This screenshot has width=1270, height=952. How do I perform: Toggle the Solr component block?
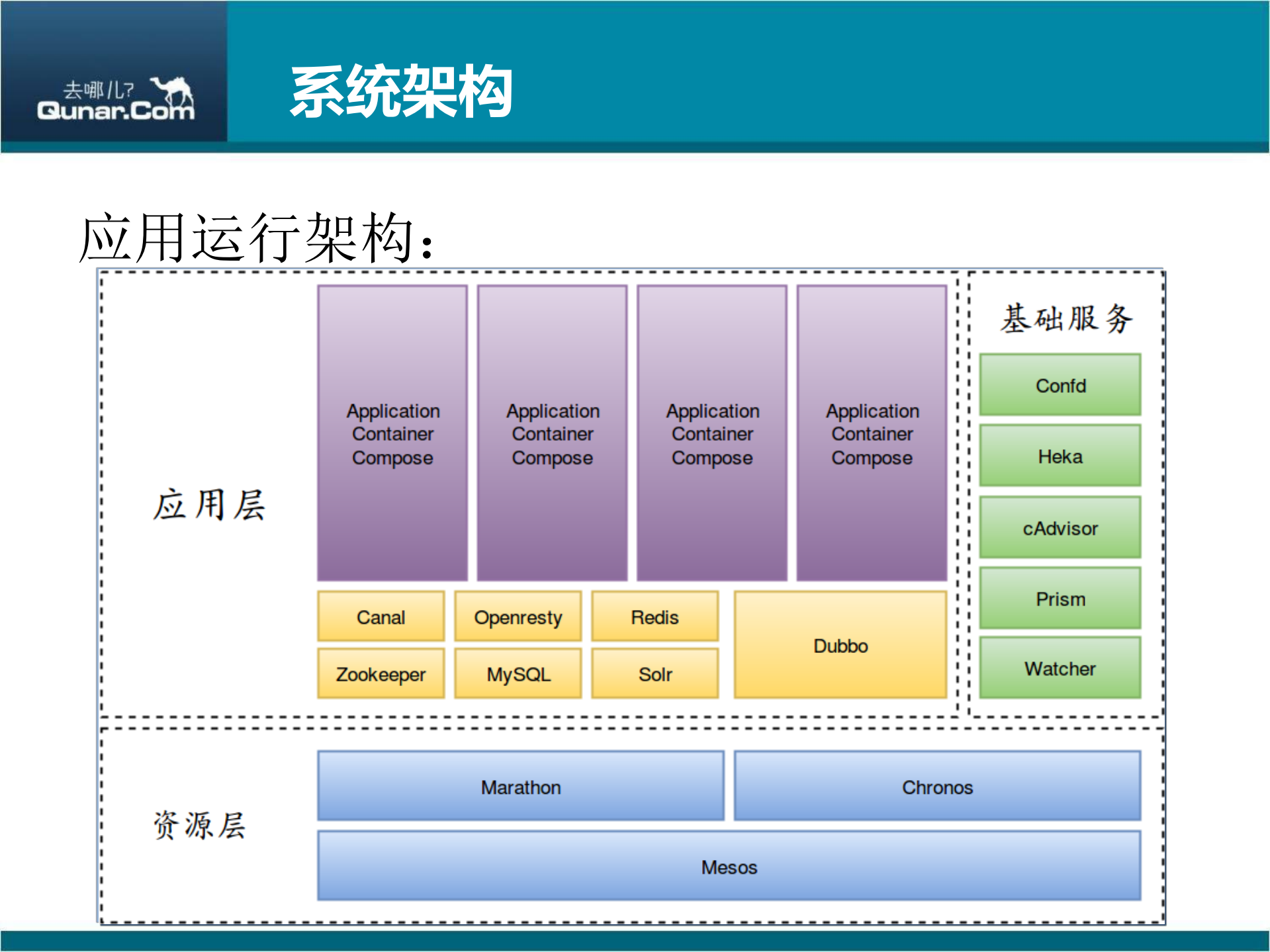pyautogui.click(x=655, y=673)
